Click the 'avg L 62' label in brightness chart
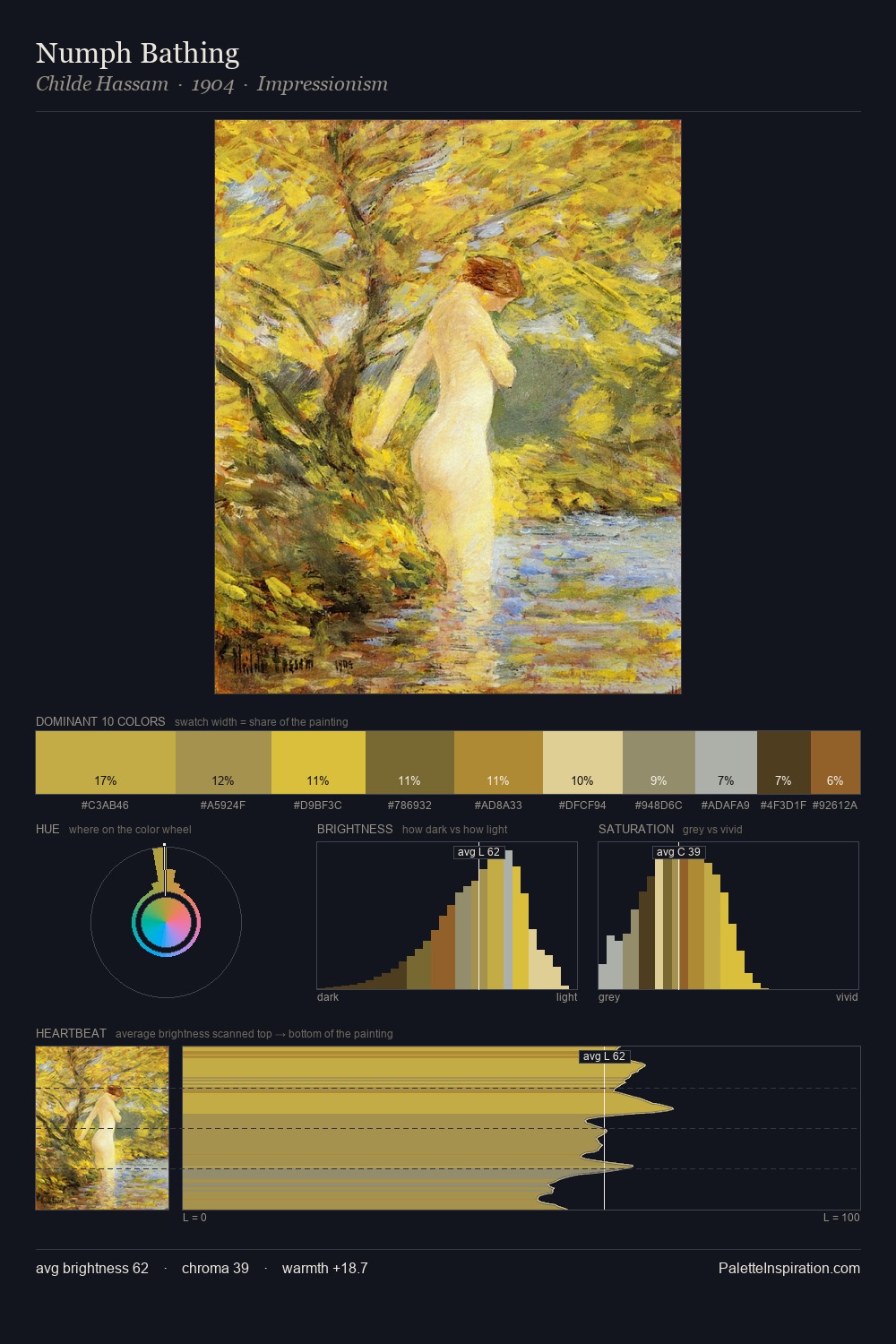 tap(478, 852)
